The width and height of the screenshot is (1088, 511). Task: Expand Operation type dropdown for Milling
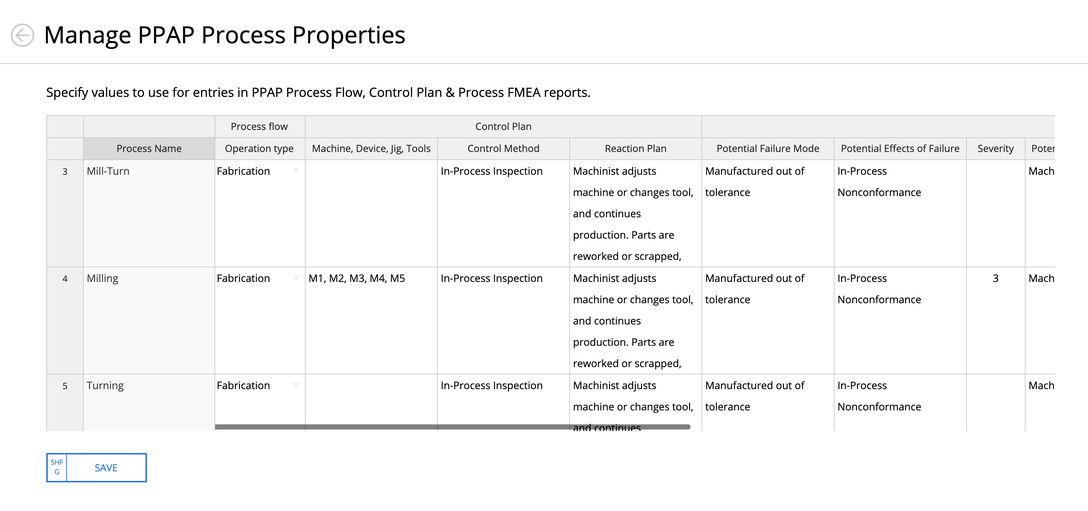click(296, 279)
